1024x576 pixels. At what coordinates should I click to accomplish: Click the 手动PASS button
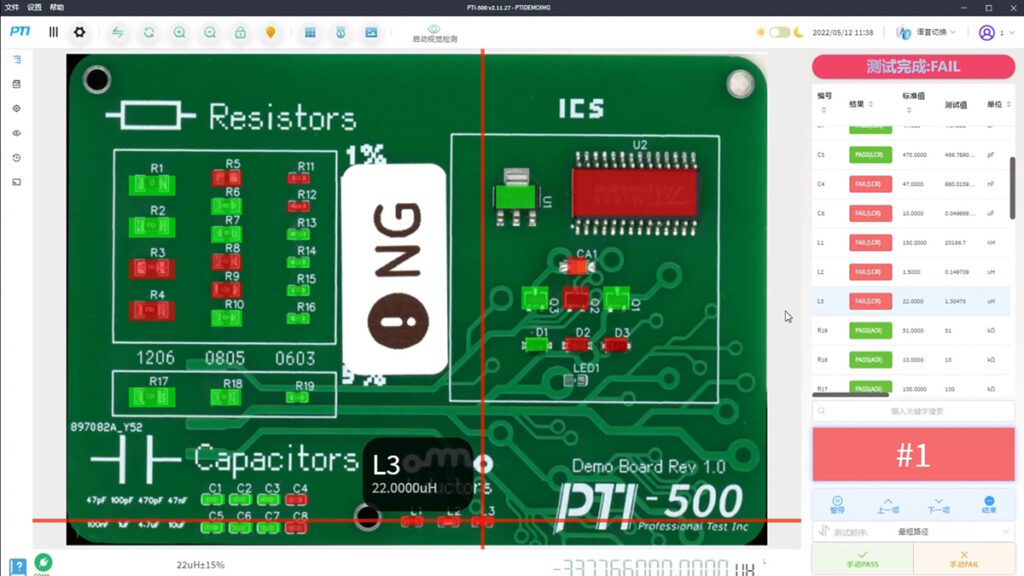click(861, 559)
